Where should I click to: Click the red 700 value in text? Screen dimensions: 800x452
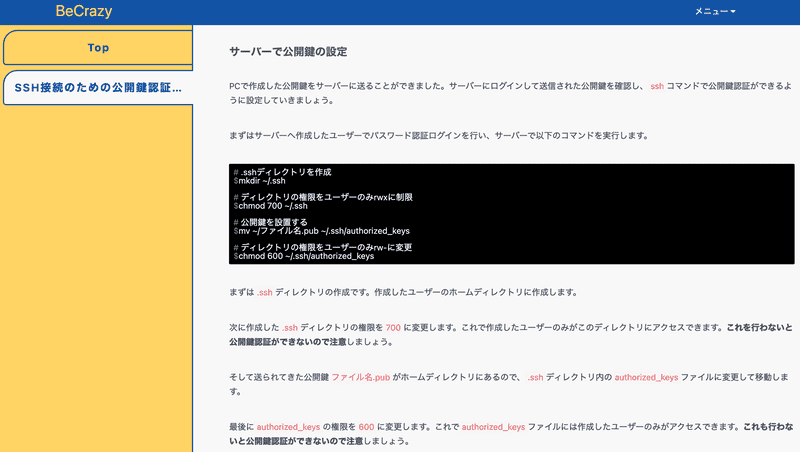(393, 328)
